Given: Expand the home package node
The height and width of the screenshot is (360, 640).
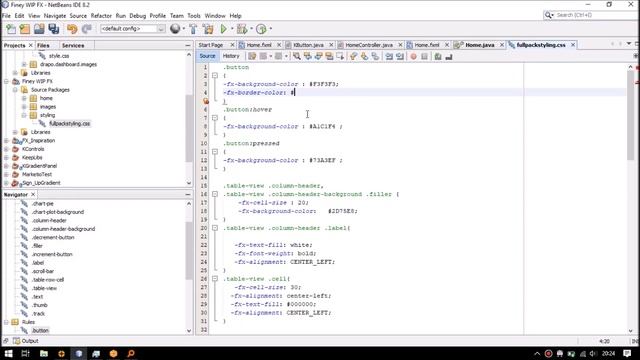Looking at the screenshot, I should click(24, 98).
